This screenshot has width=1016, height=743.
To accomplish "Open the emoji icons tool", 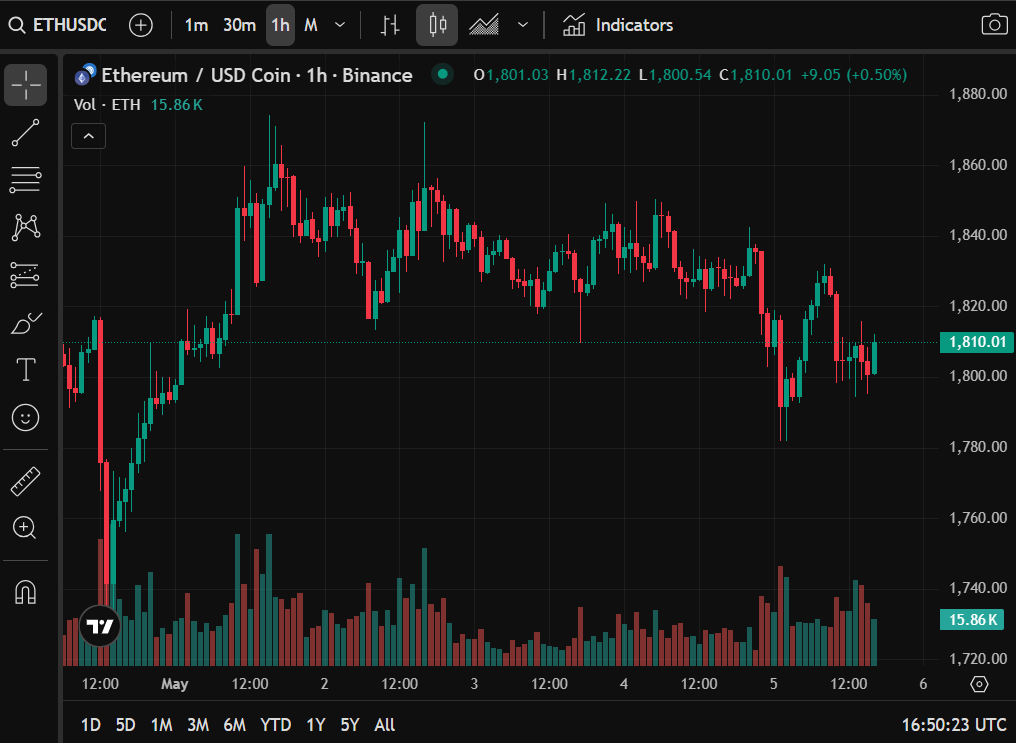I will [26, 418].
